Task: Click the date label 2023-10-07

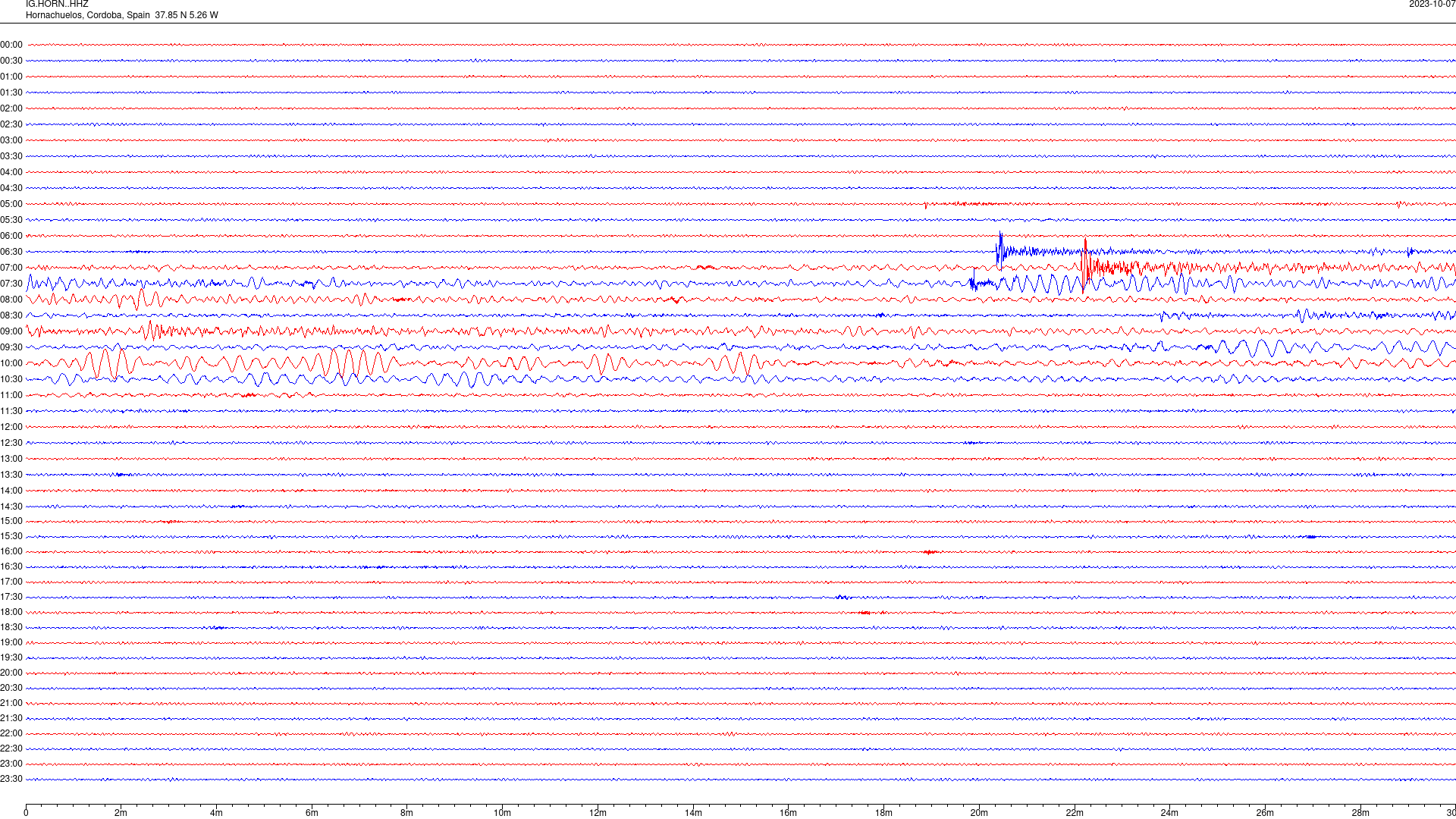Action: pos(1432,5)
